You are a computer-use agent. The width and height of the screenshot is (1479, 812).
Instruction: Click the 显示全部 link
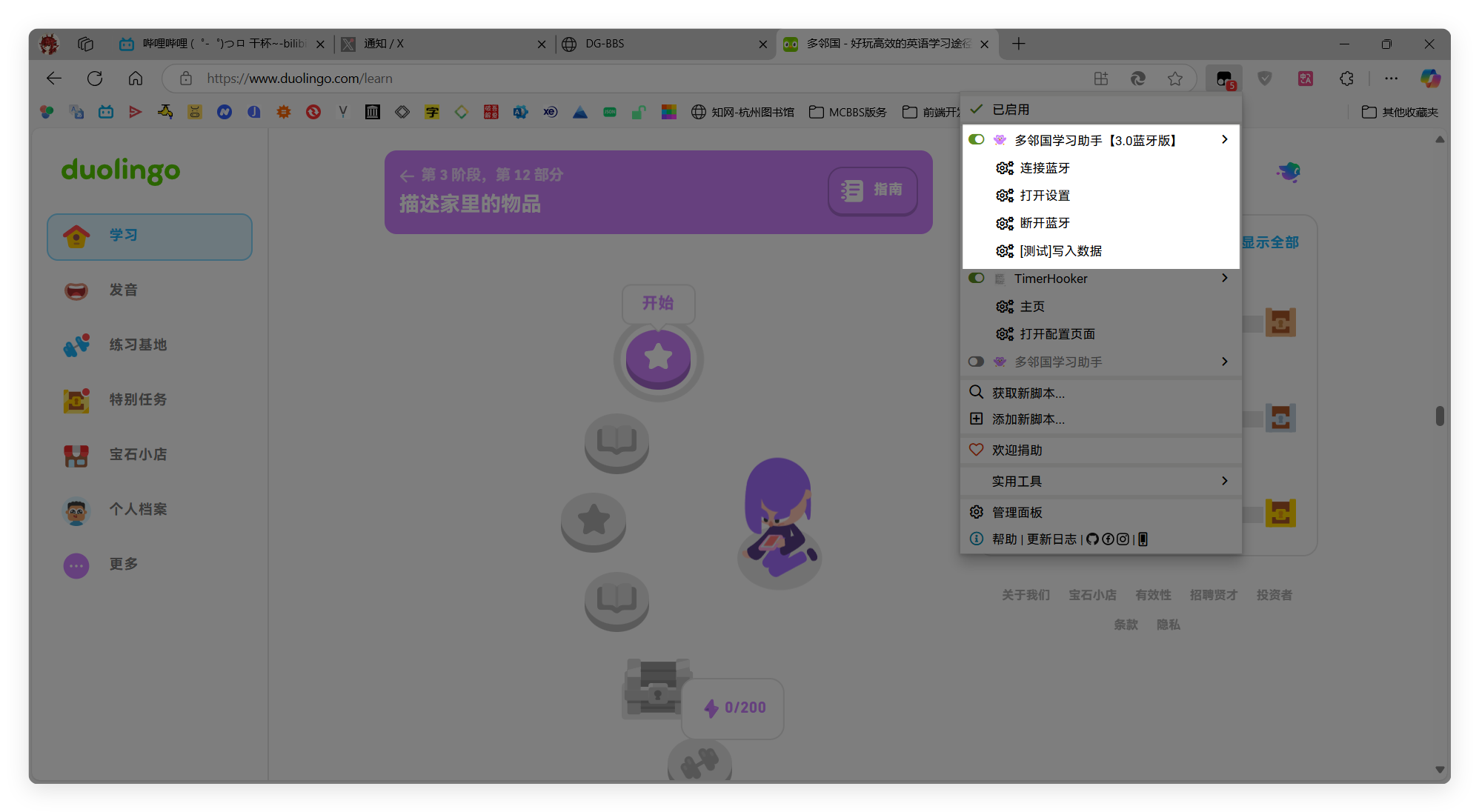pyautogui.click(x=1270, y=242)
